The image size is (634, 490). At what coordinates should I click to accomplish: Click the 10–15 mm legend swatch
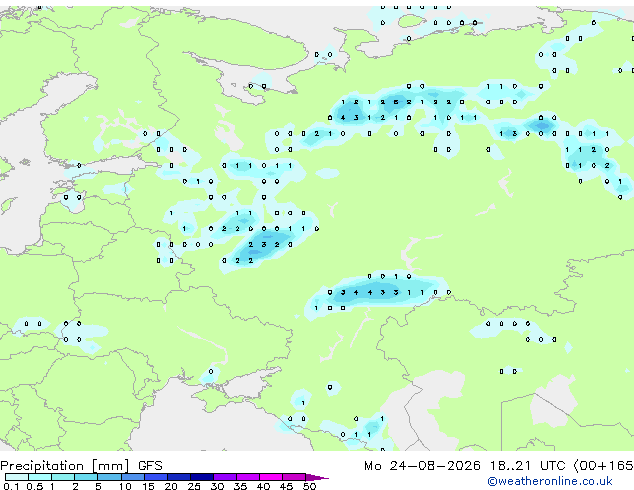[133, 477]
